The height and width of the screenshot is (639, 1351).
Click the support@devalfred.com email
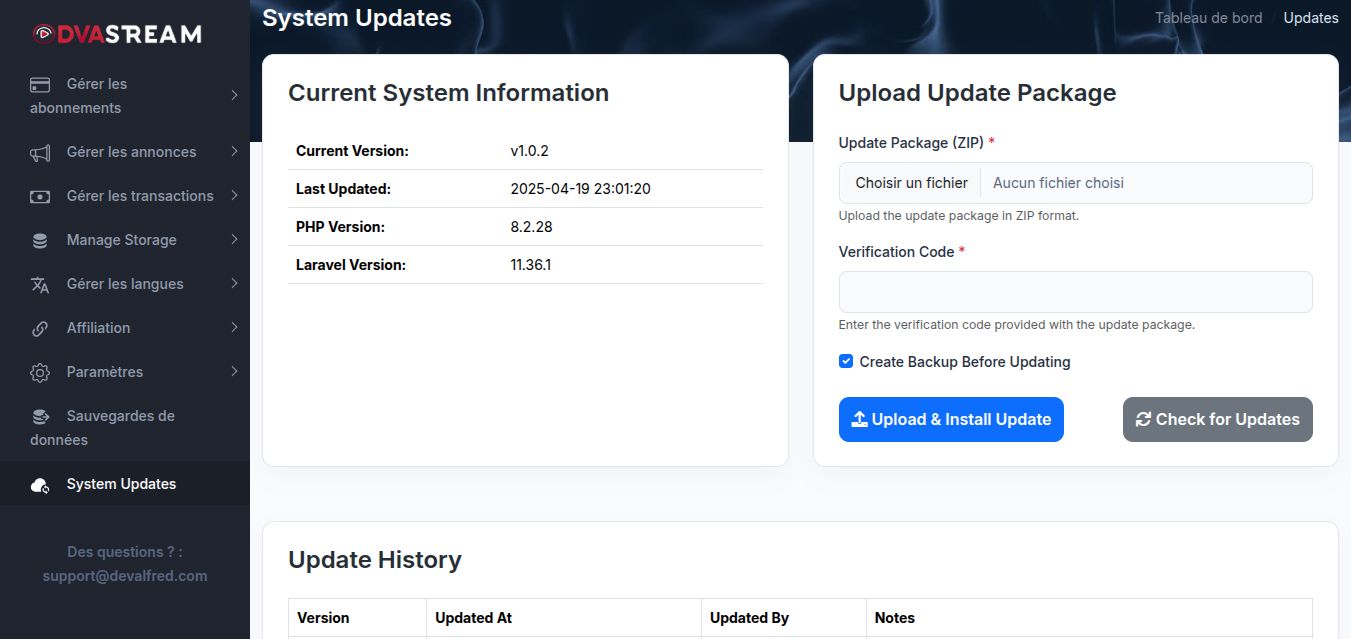pos(125,576)
